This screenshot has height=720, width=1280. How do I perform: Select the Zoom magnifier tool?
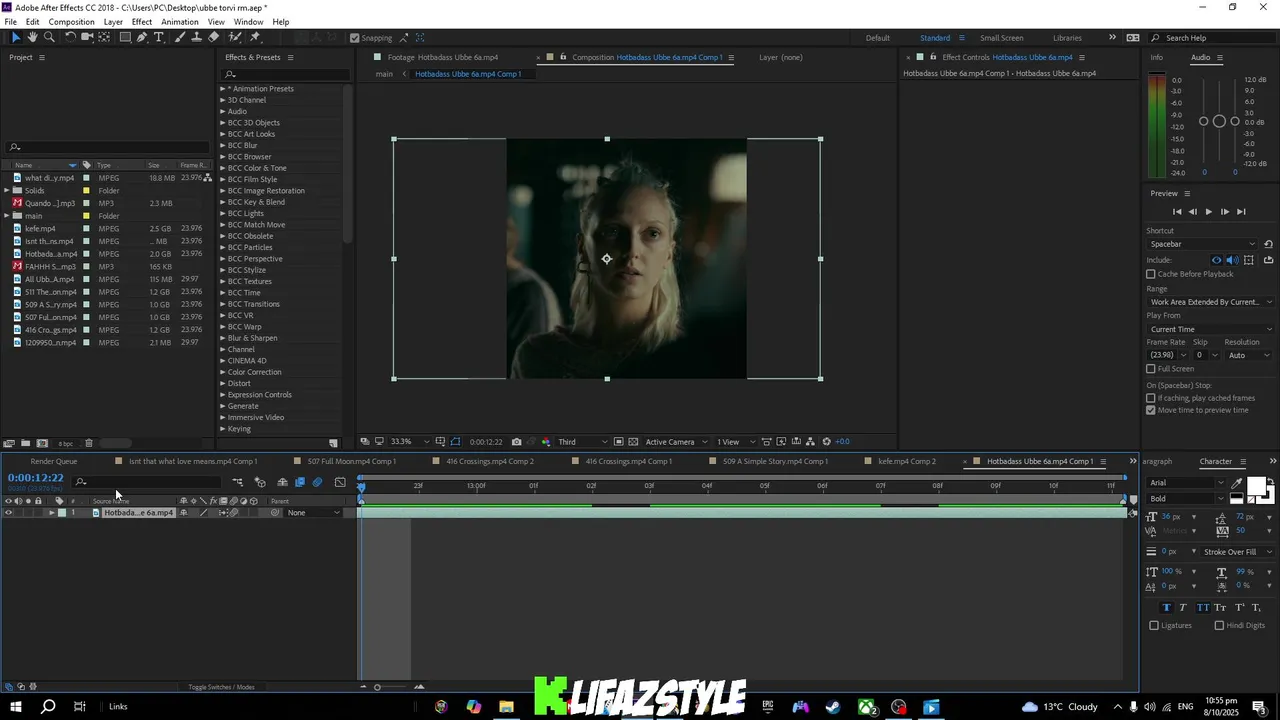click(x=49, y=37)
